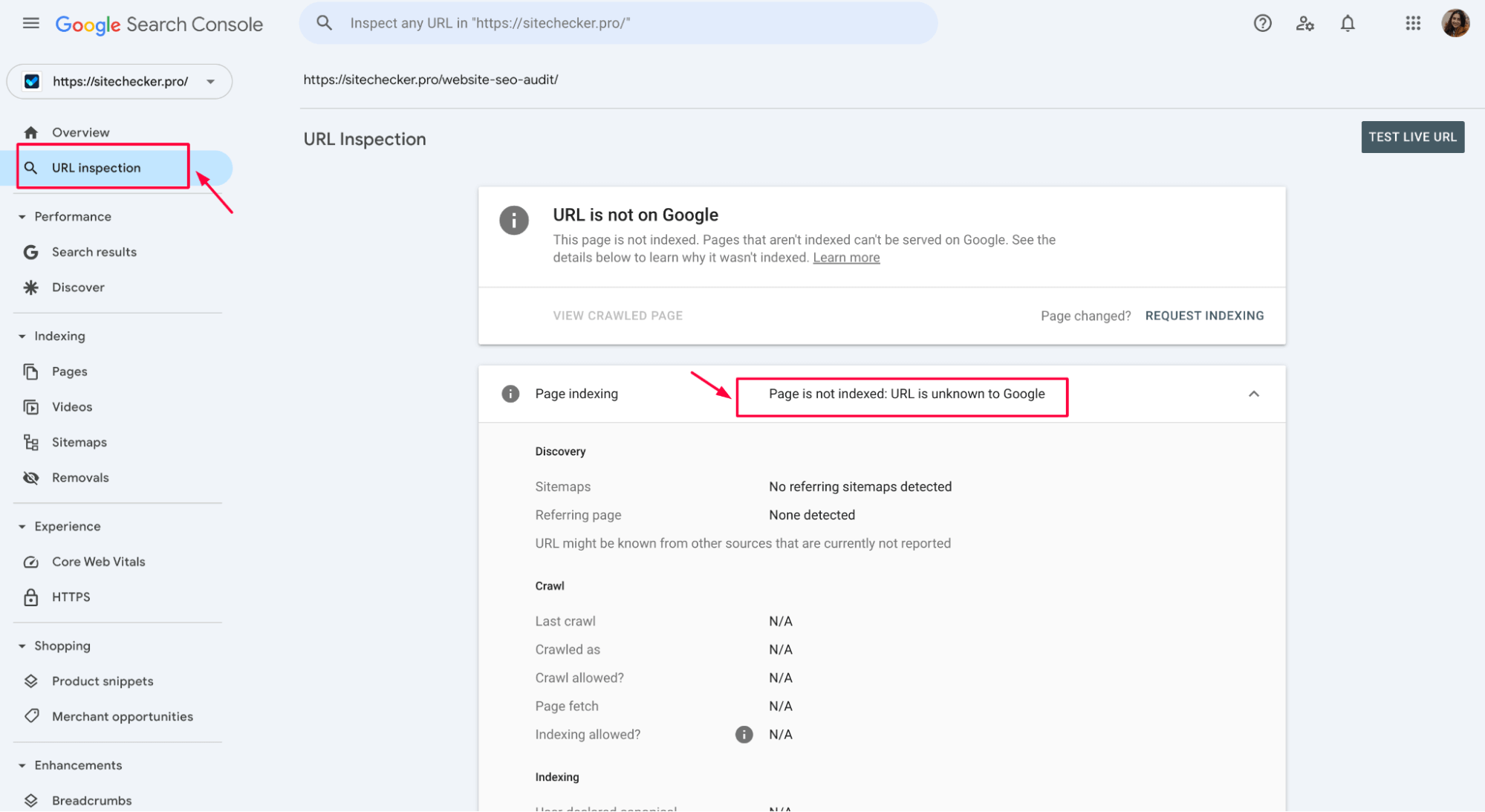
Task: Click the Merchant opportunities tag icon
Action: (x=30, y=716)
